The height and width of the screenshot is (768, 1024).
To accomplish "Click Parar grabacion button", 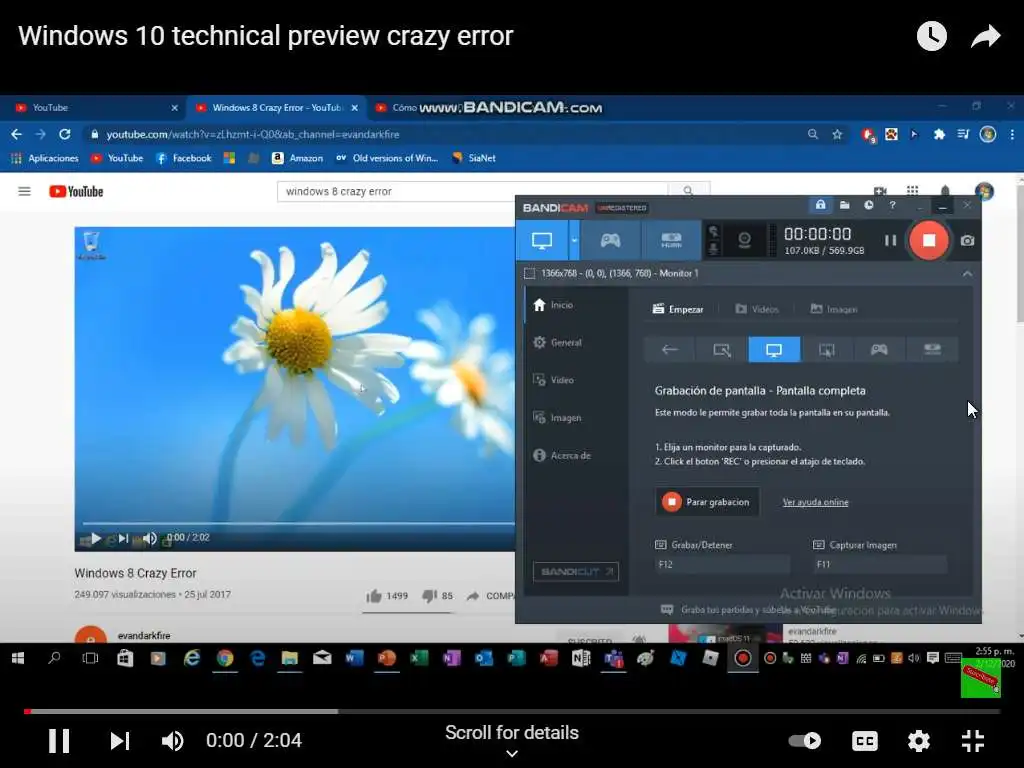I will (707, 502).
